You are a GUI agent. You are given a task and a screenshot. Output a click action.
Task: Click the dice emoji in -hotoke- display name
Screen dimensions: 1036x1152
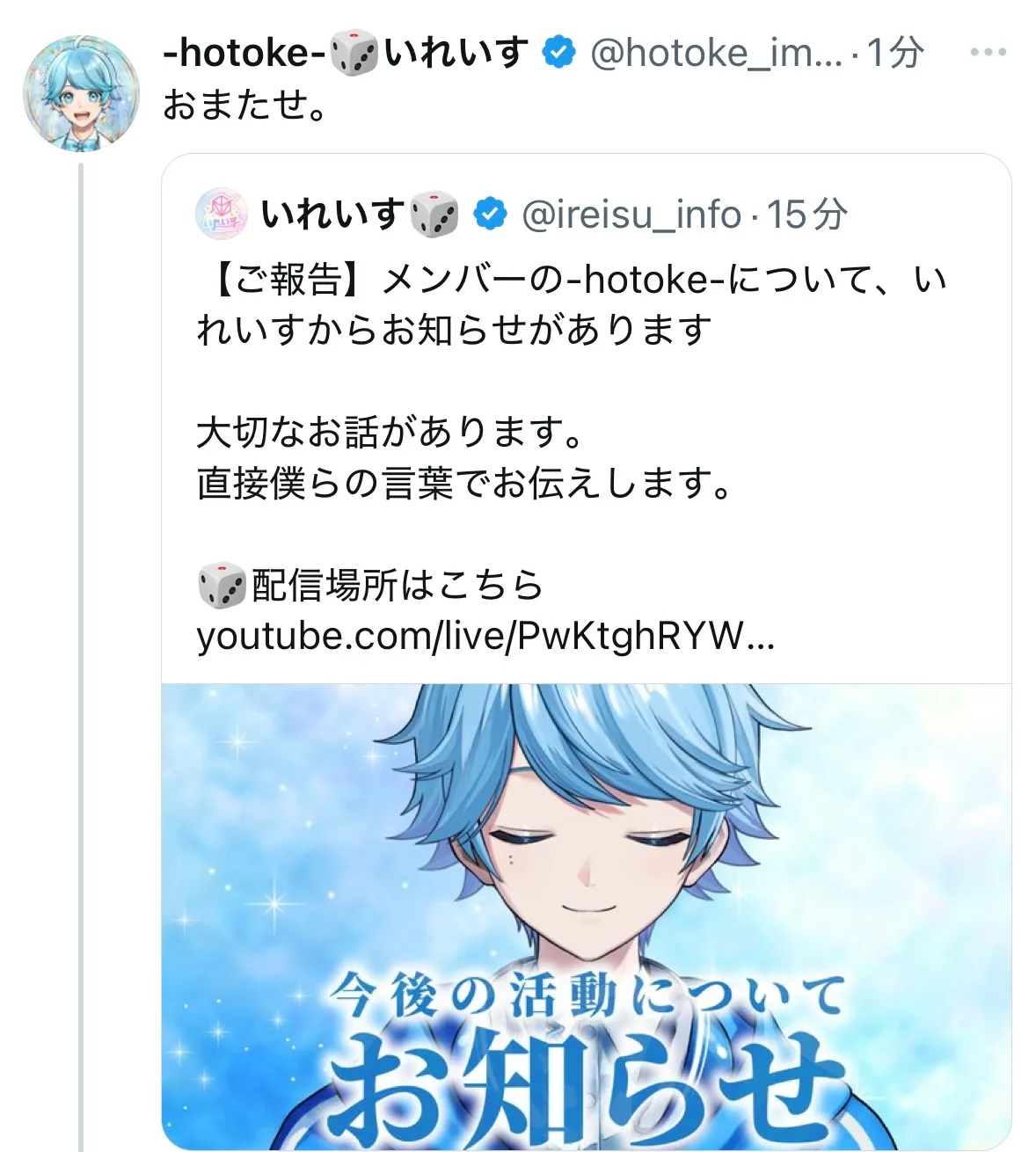click(354, 54)
